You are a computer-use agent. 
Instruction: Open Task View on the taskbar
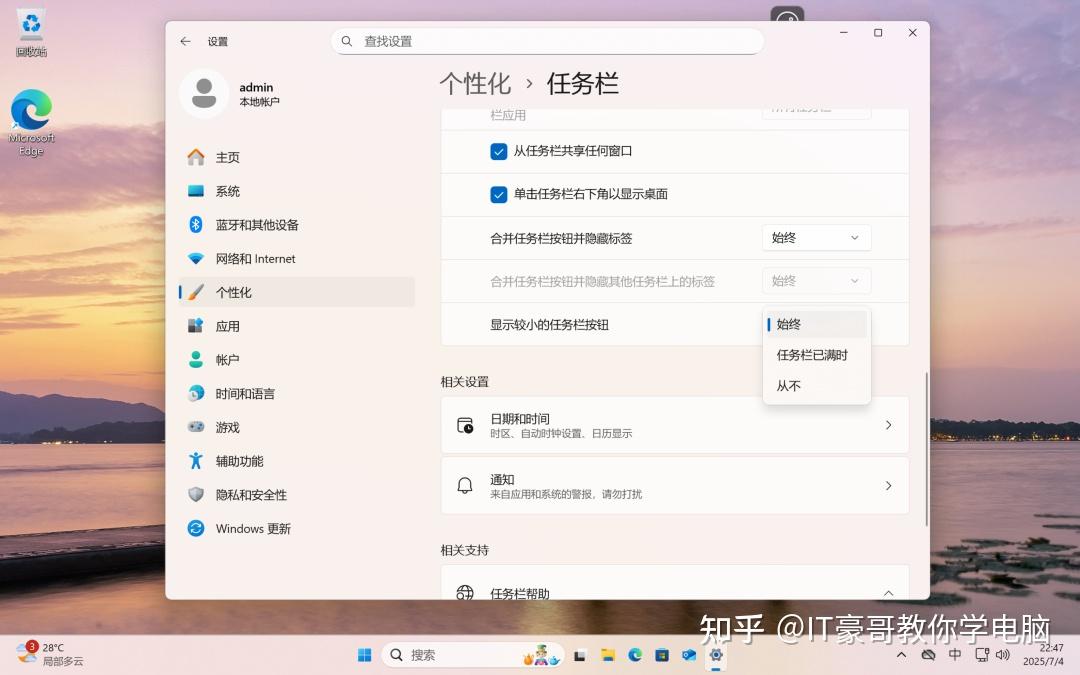point(579,655)
